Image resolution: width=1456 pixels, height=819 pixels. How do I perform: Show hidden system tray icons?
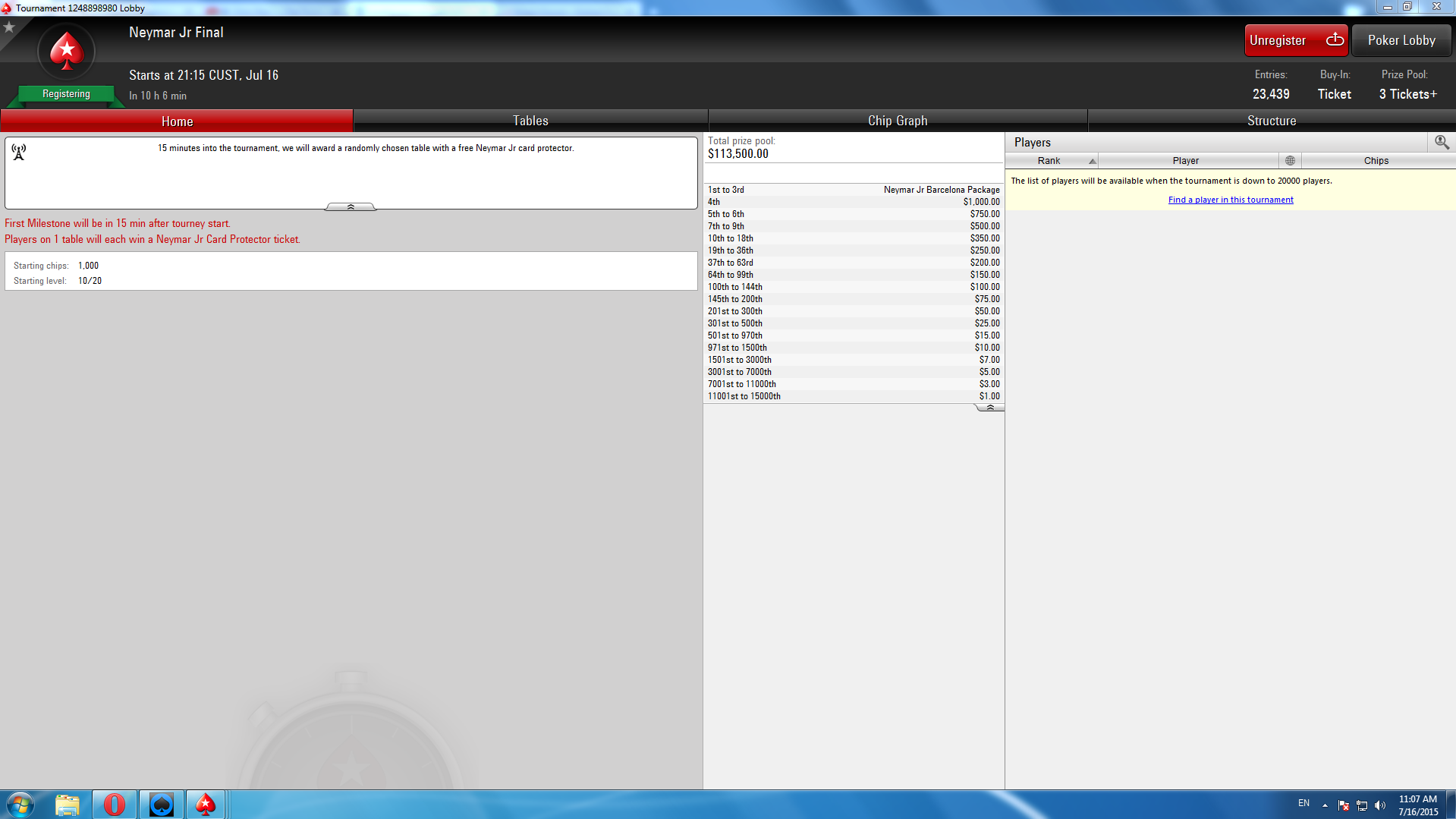tap(1325, 805)
